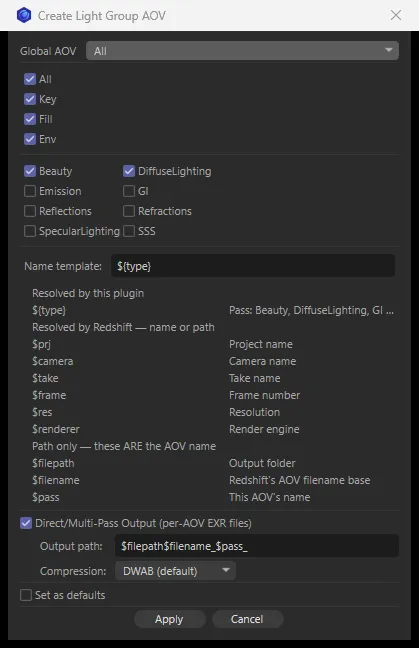419x648 pixels.
Task: Click the $camera token text
Action: point(52,361)
